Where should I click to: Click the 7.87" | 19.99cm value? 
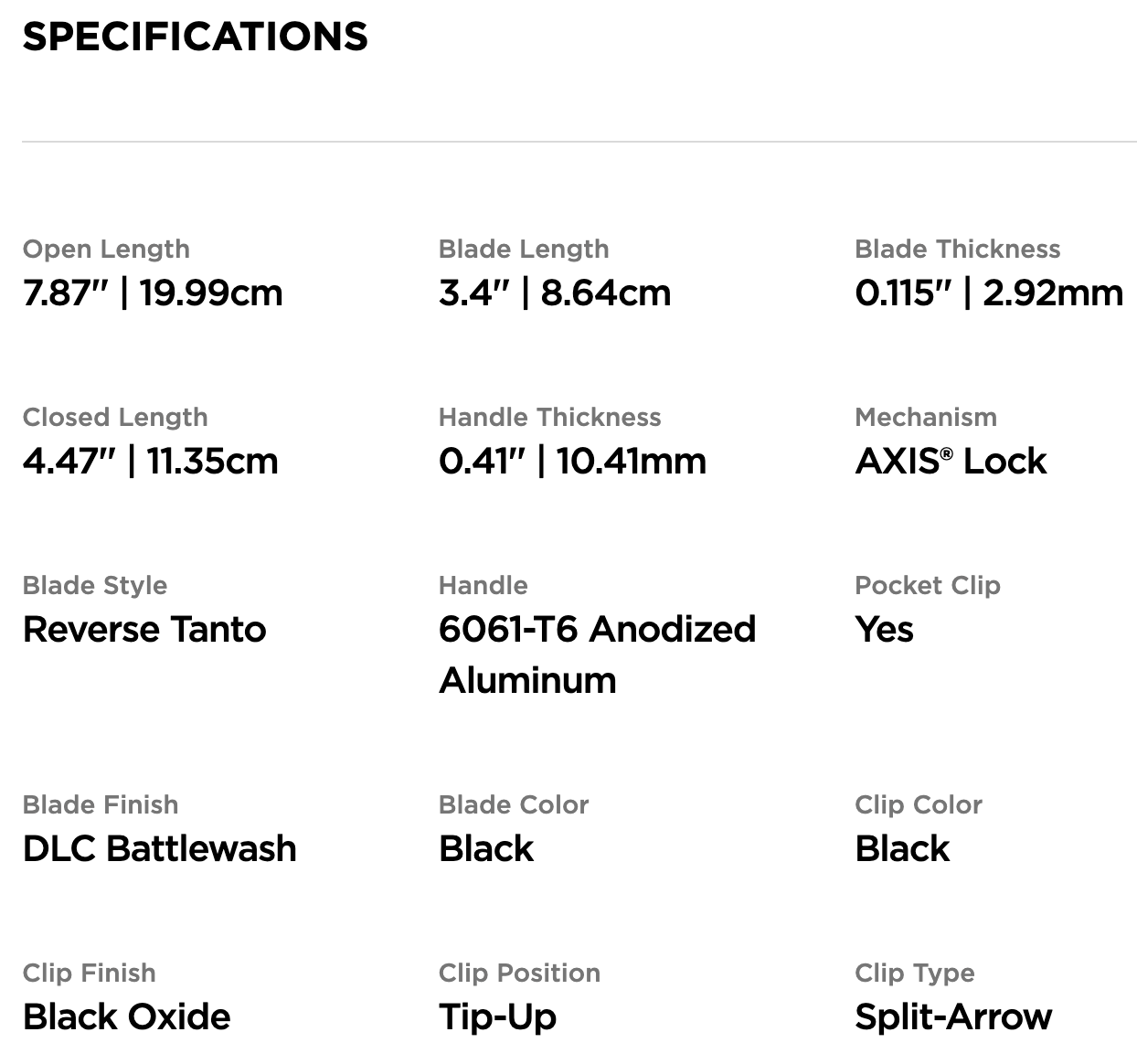pyautogui.click(x=153, y=293)
